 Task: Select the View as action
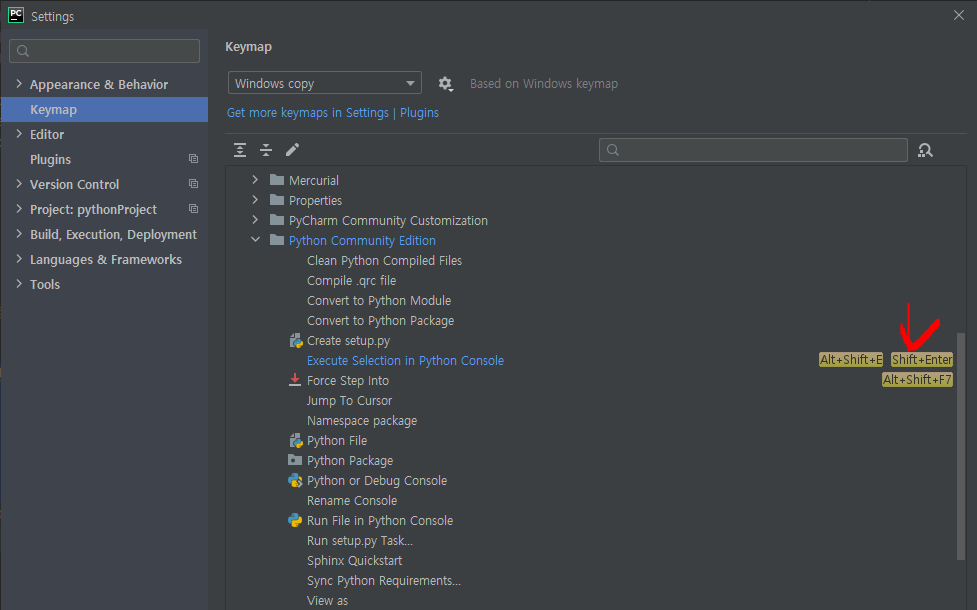pyautogui.click(x=328, y=601)
